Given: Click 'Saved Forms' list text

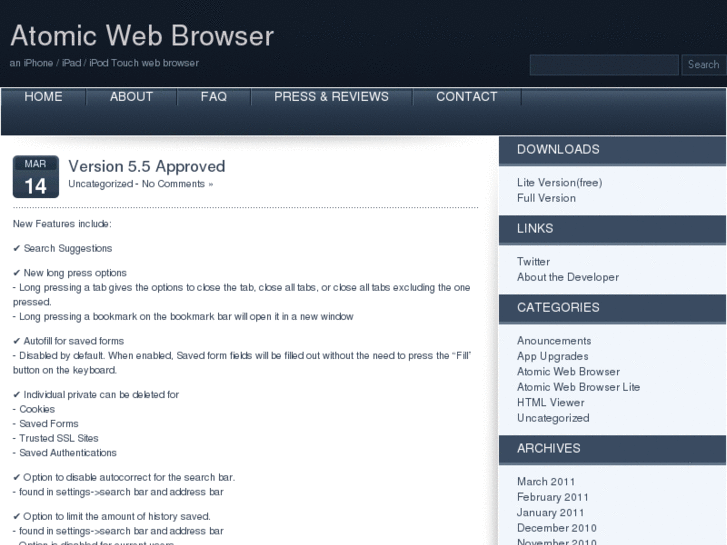Looking at the screenshot, I should (49, 423).
